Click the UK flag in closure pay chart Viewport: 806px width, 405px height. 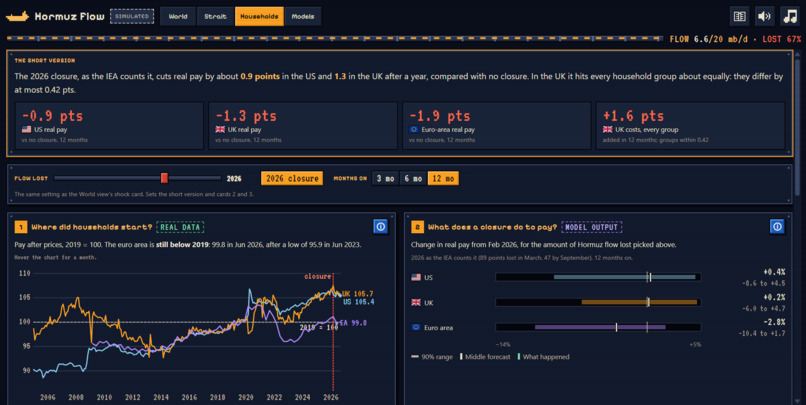(416, 302)
